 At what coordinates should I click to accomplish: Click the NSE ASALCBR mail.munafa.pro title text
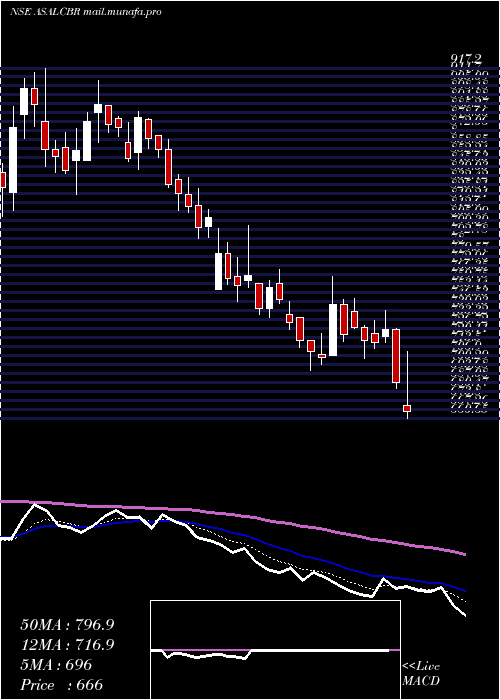click(x=85, y=12)
